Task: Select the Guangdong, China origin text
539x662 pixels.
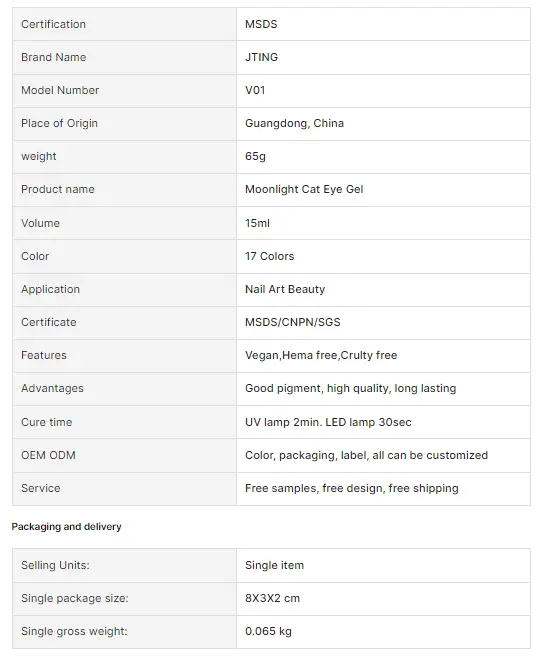Action: [x=294, y=123]
